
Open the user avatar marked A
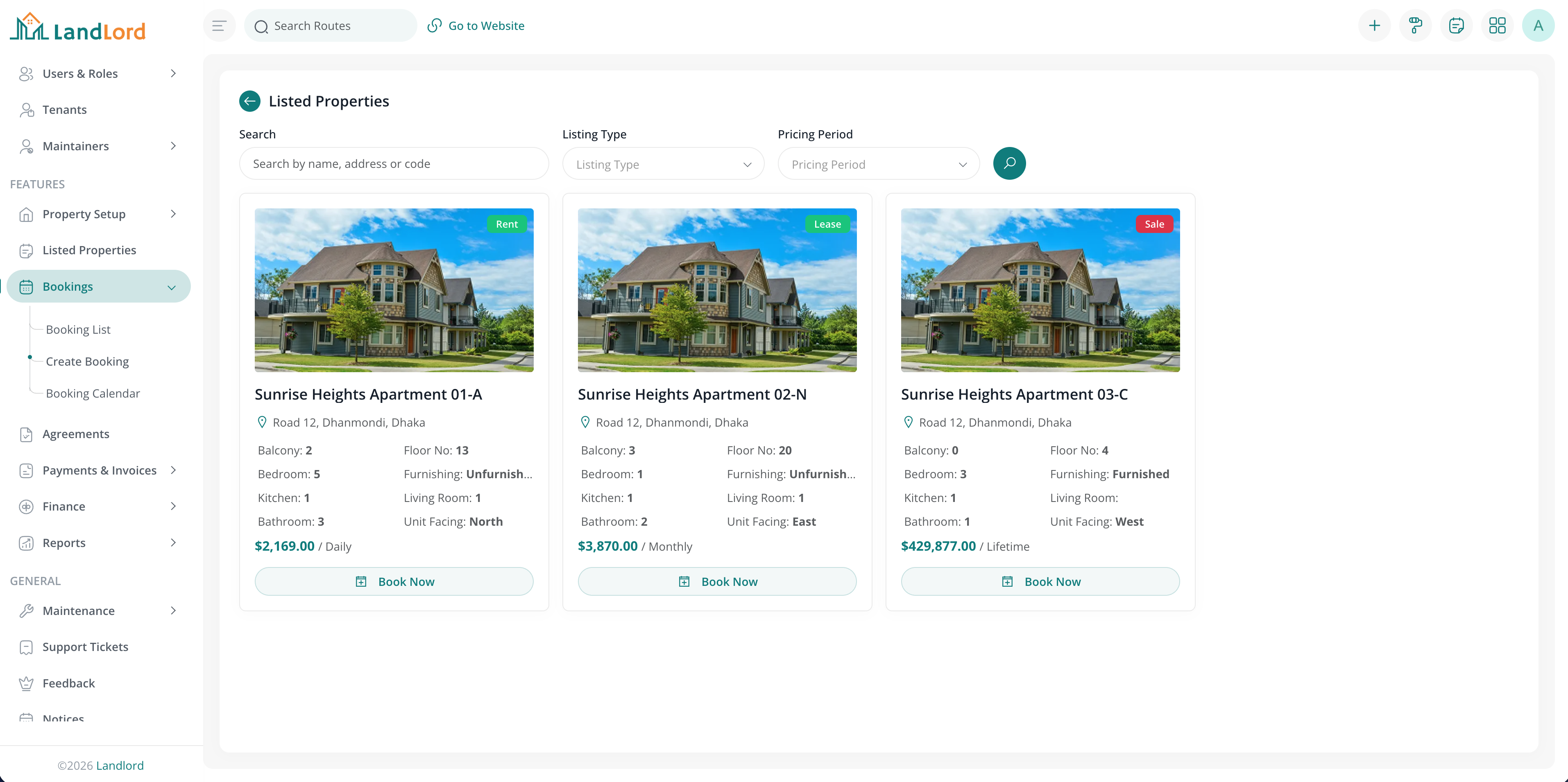pyautogui.click(x=1538, y=25)
